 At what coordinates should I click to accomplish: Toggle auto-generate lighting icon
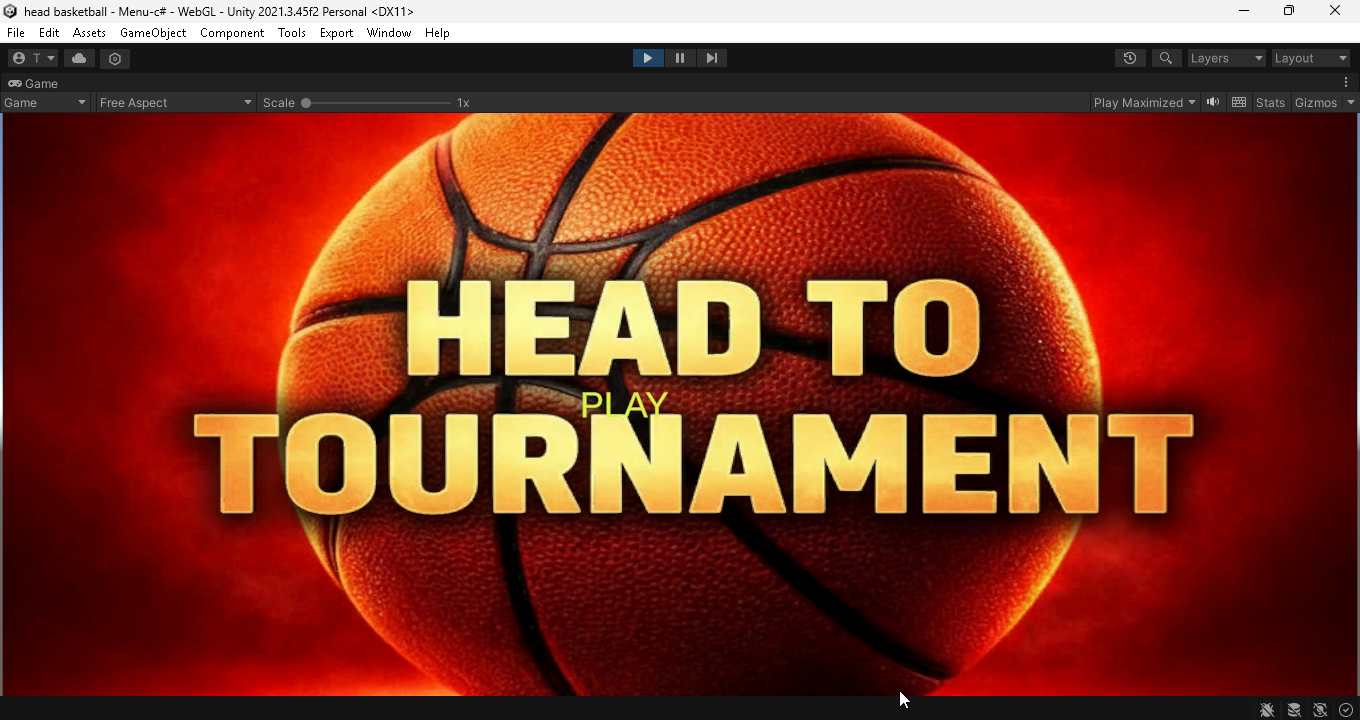pyautogui.click(x=1320, y=710)
